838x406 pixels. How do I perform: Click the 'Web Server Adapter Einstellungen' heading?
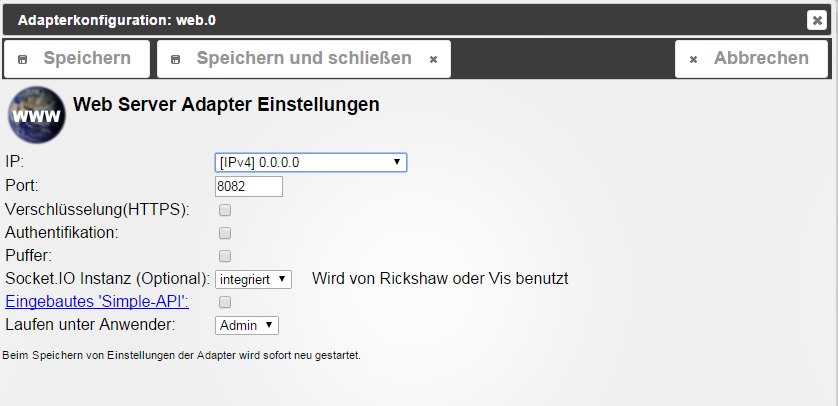pos(227,104)
